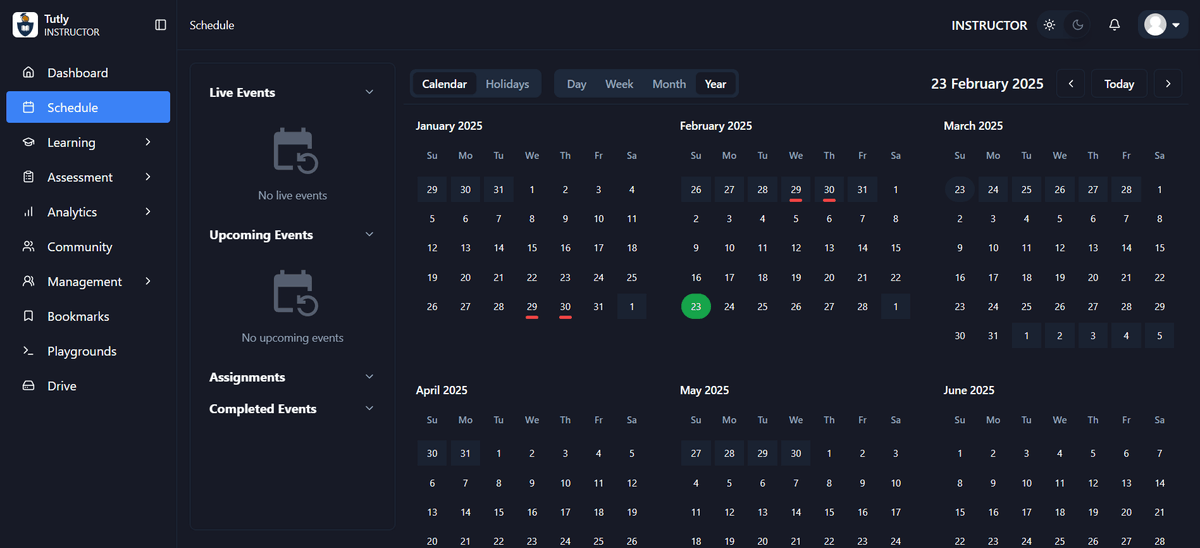Go to next period with right arrow
Screen dimensions: 1200x548
tap(1168, 84)
